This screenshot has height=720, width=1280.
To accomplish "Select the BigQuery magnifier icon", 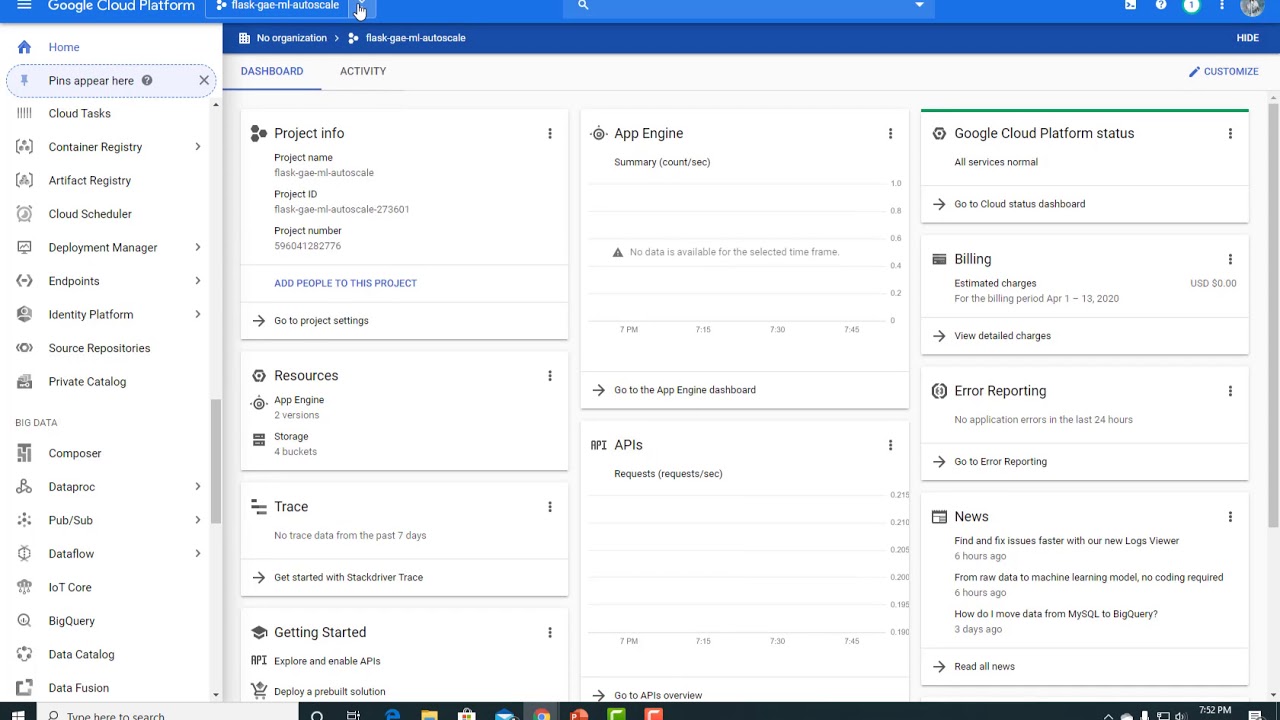I will pos(24,621).
